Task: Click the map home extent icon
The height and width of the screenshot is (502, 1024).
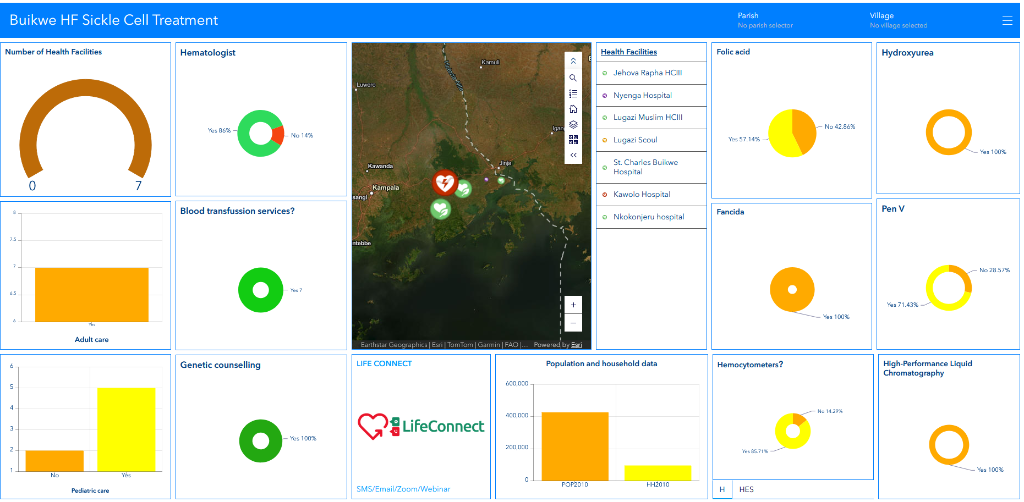Action: pyautogui.click(x=573, y=109)
